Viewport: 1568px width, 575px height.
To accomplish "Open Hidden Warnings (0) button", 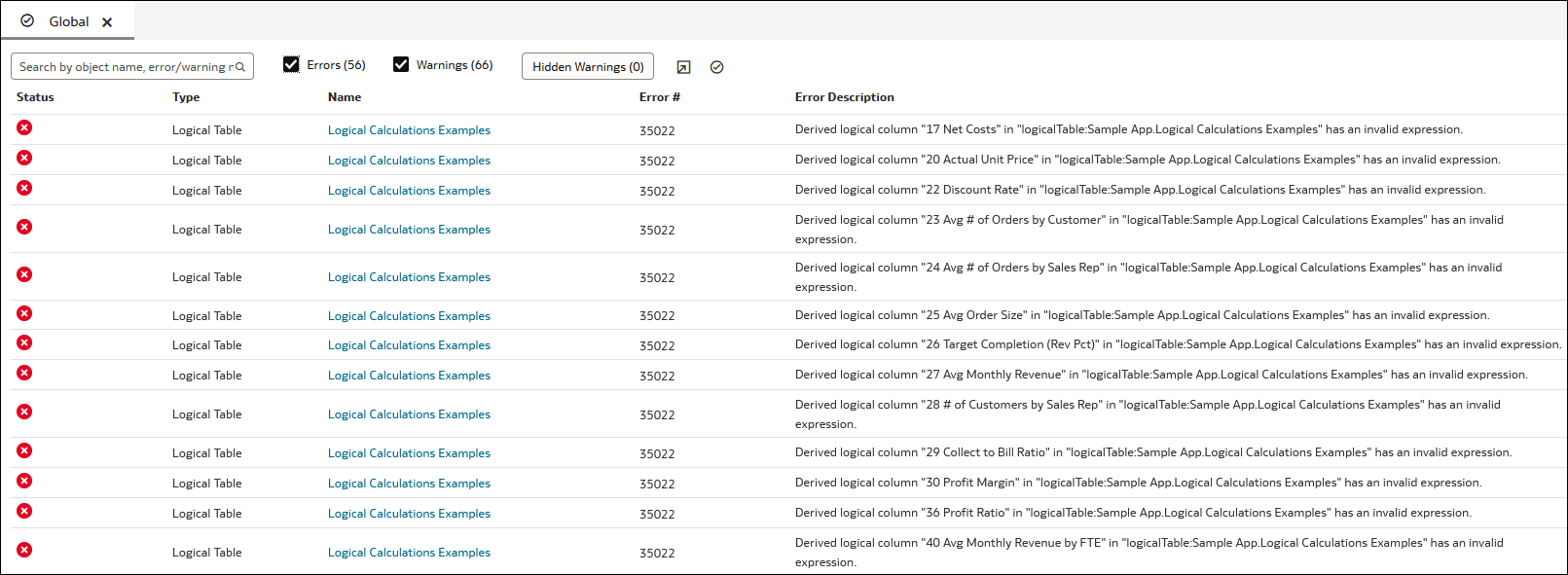I will [x=588, y=66].
